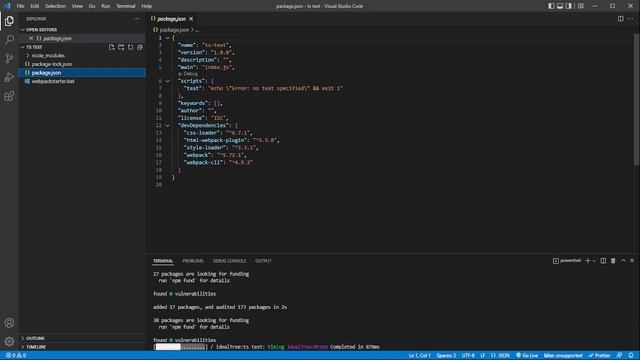Customize layout from title bar icon
This screenshot has height=360, width=640.
point(581,6)
